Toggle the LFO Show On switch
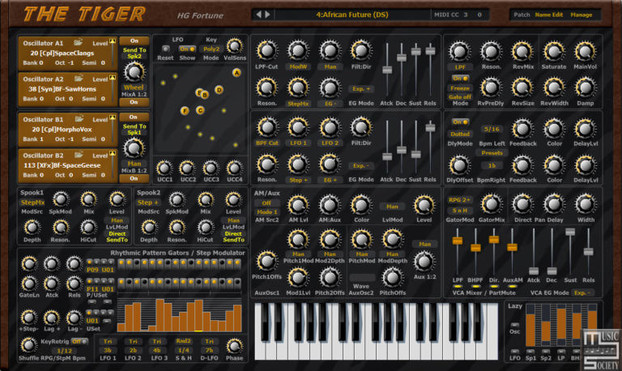Screen dimensions: 622x371 point(187,49)
